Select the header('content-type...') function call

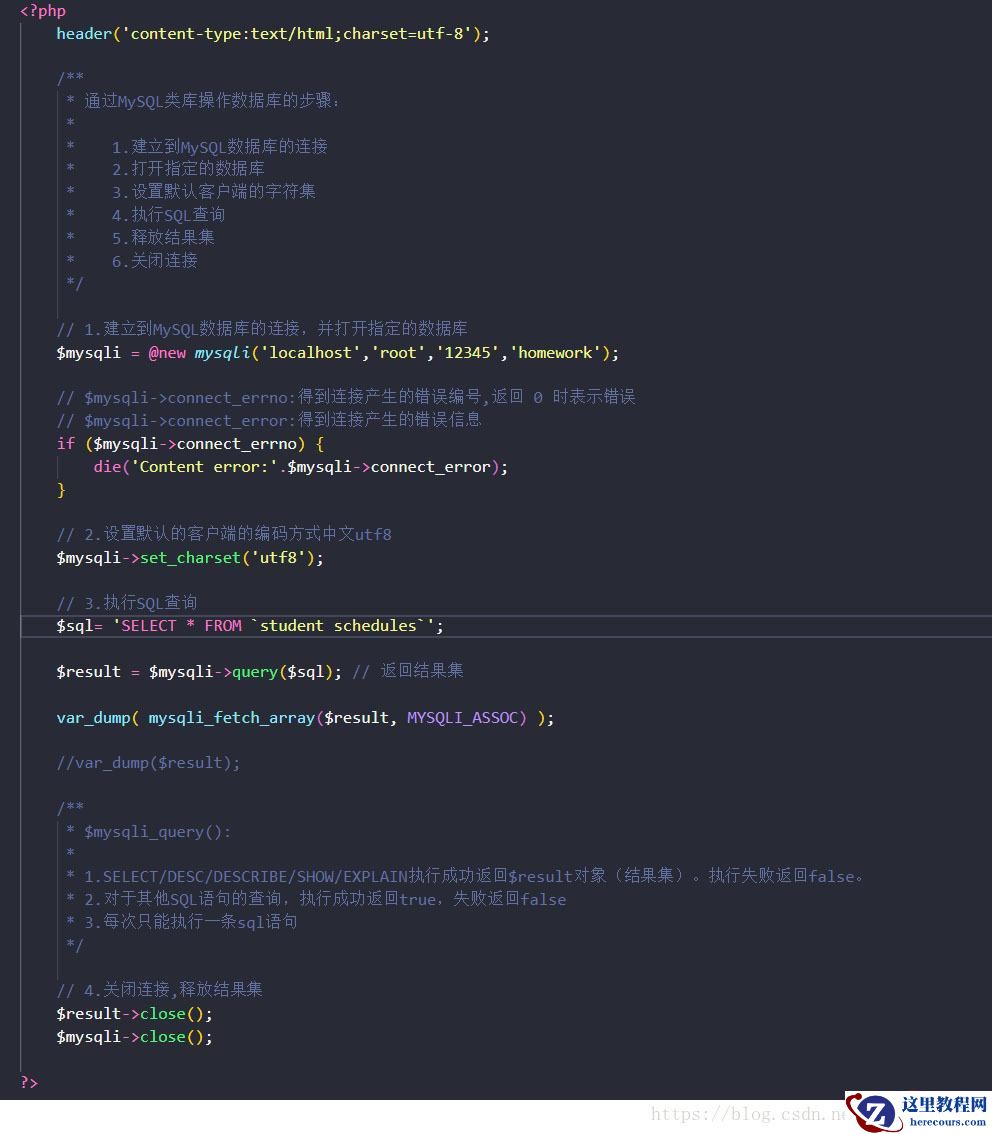click(270, 33)
